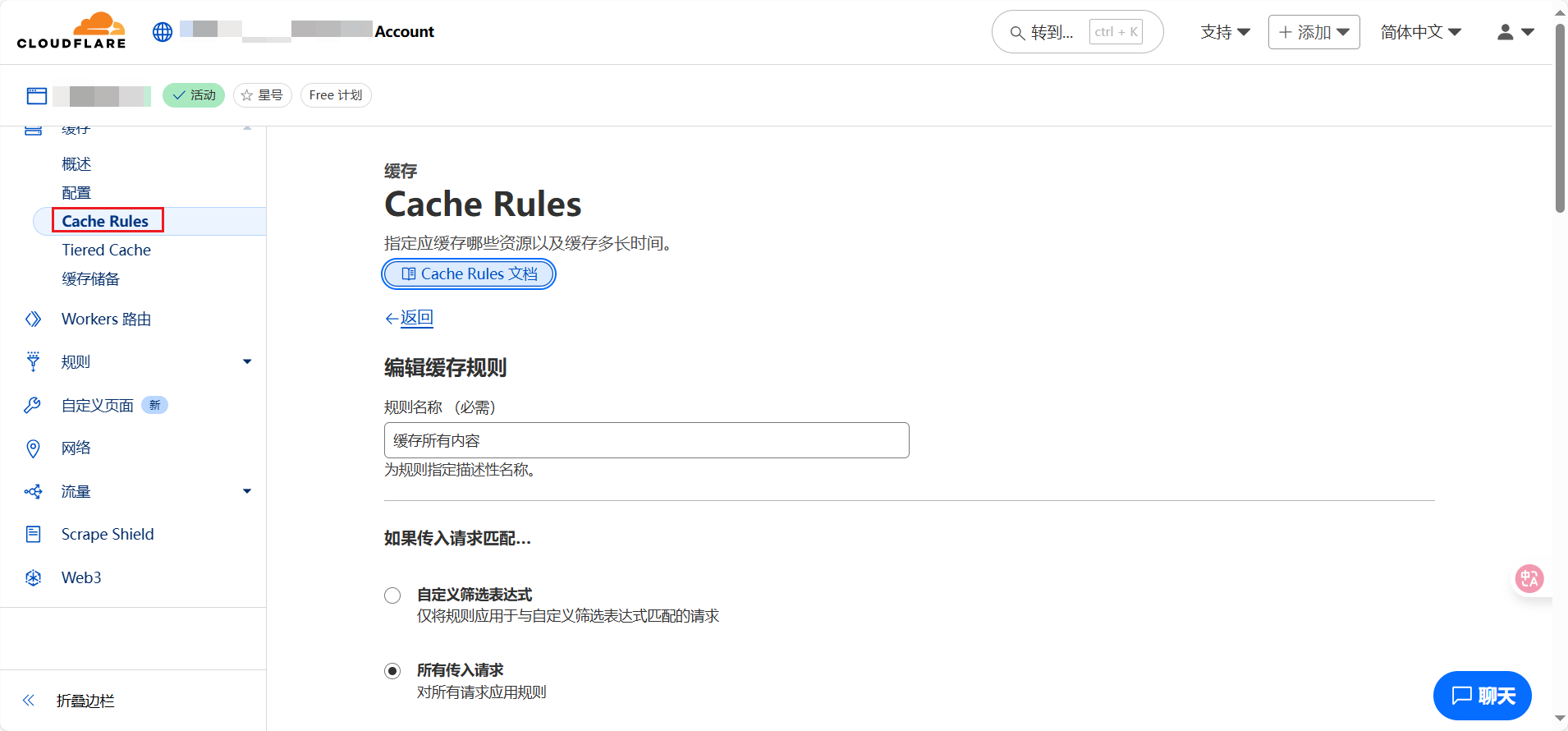Viewport: 1568px width, 731px height.
Task: Click the Free 计划 badge
Action: (x=336, y=95)
